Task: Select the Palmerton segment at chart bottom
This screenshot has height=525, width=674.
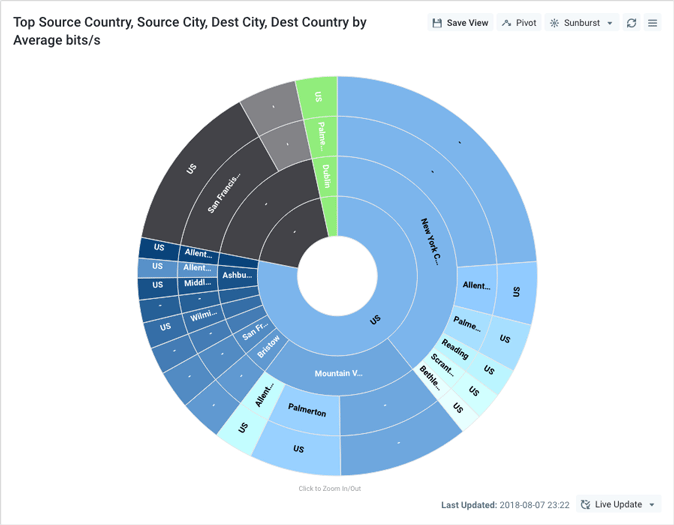Action: [307, 411]
